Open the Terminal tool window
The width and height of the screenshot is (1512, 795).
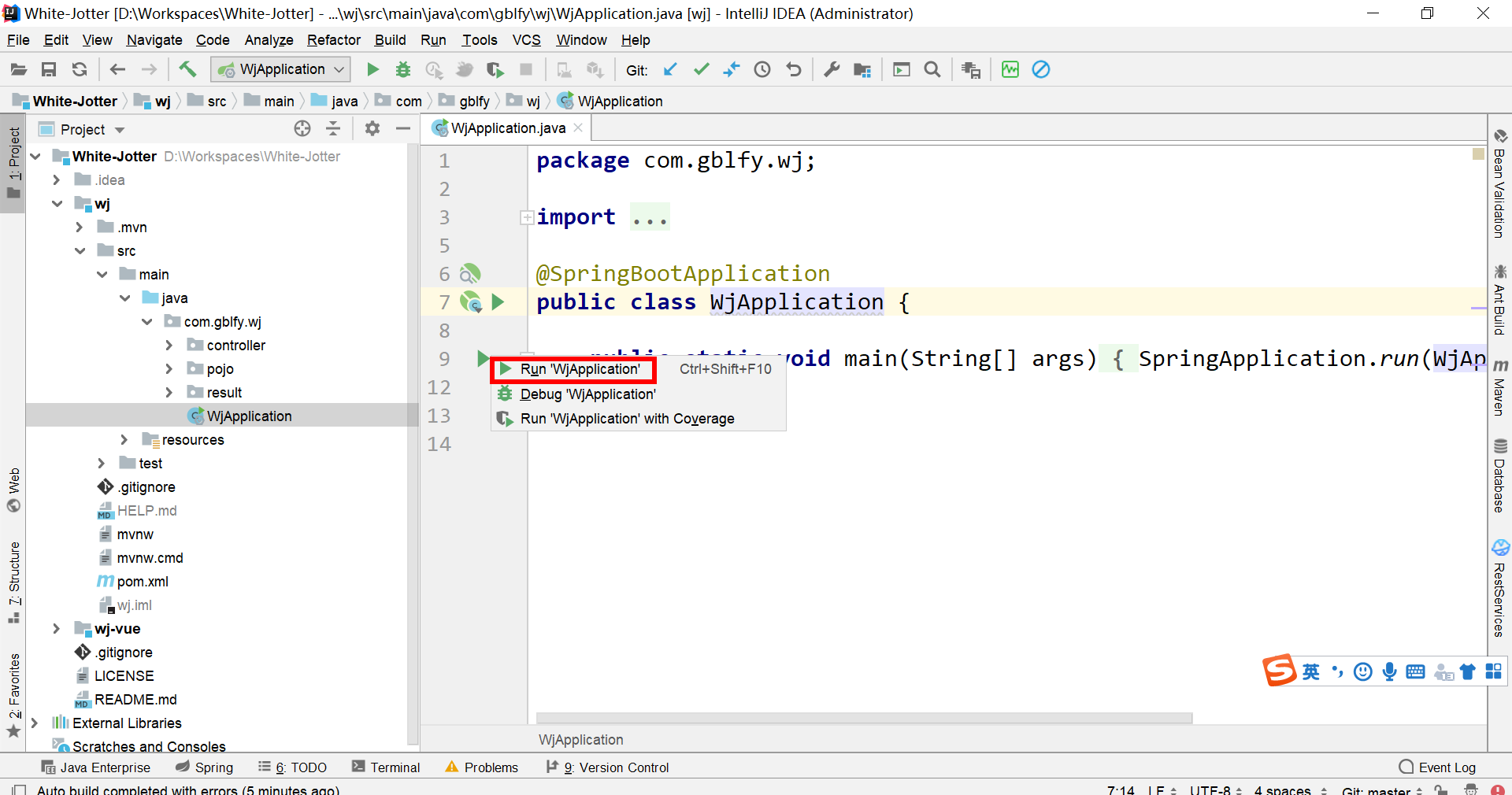[x=386, y=767]
